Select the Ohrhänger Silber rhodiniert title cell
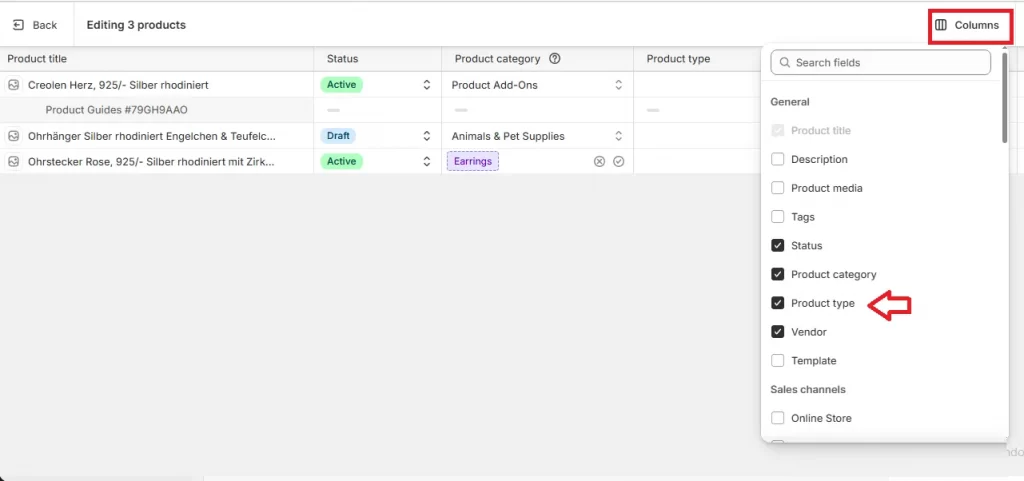 (x=157, y=136)
